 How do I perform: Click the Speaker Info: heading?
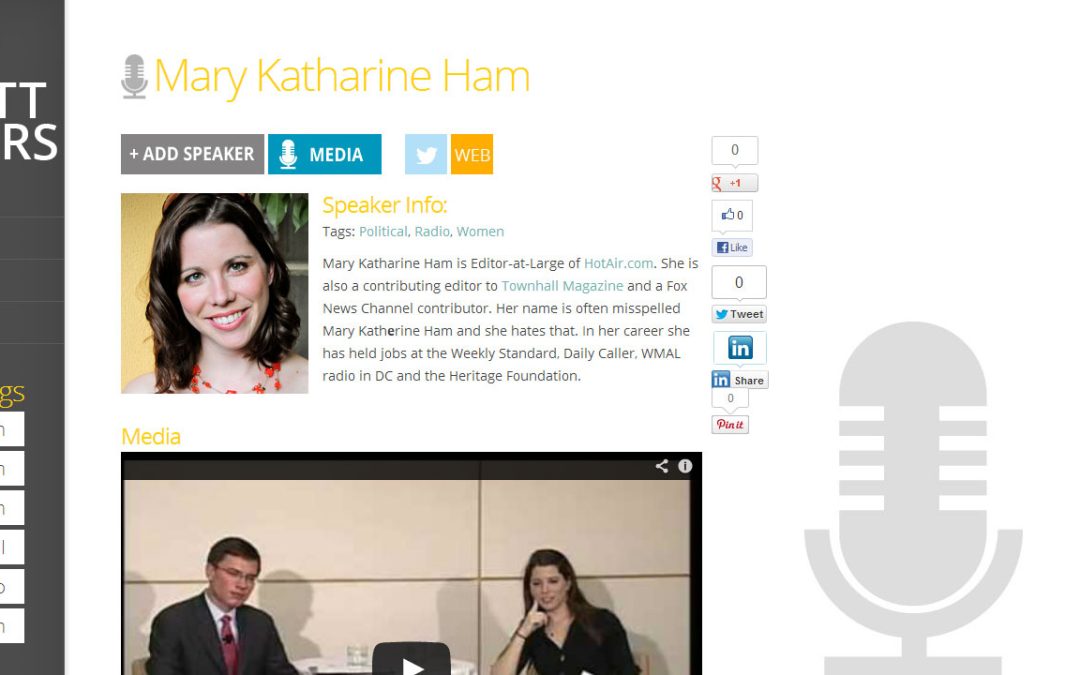[x=385, y=205]
